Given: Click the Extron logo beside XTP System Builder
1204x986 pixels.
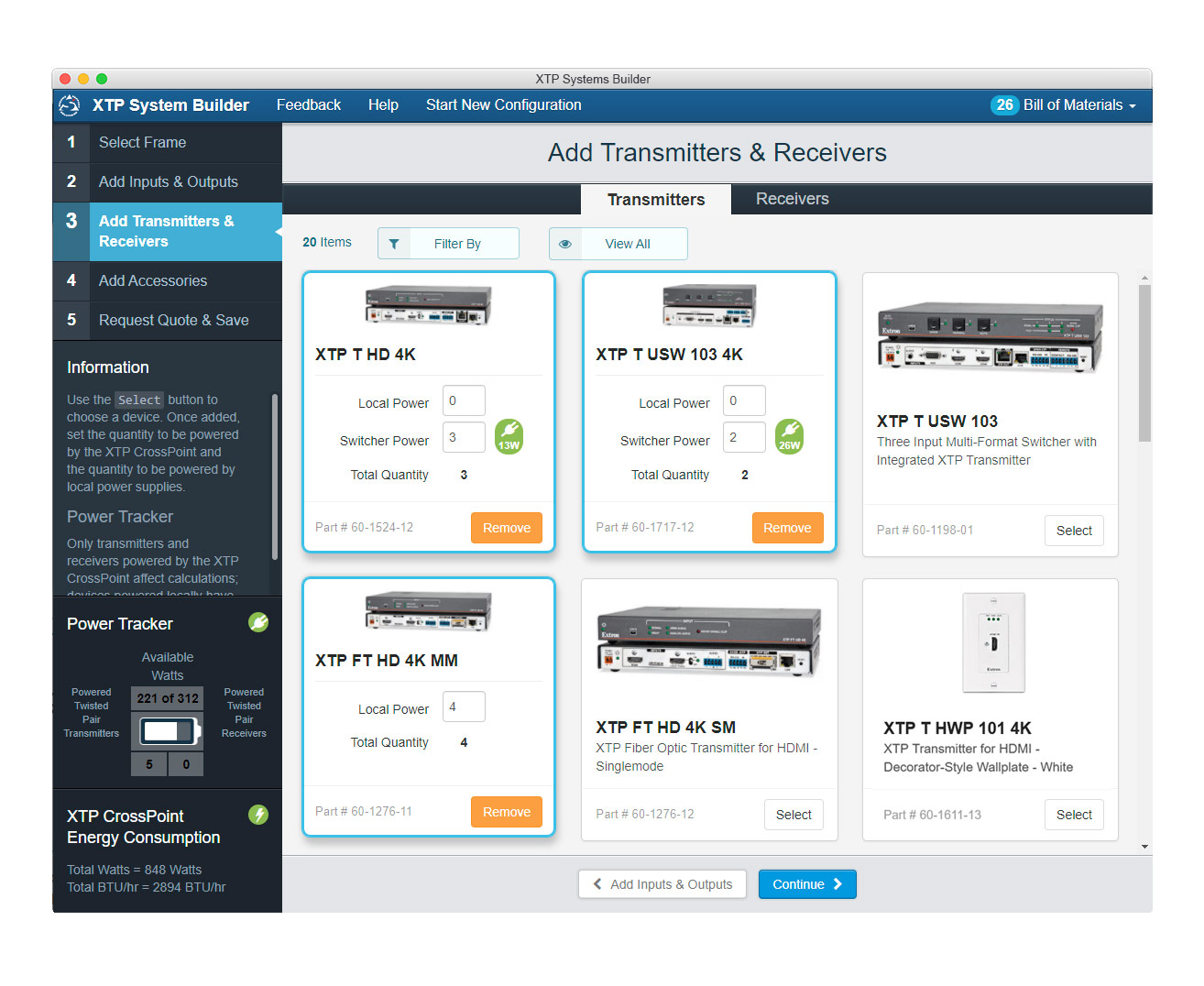Looking at the screenshot, I should pyautogui.click(x=69, y=105).
